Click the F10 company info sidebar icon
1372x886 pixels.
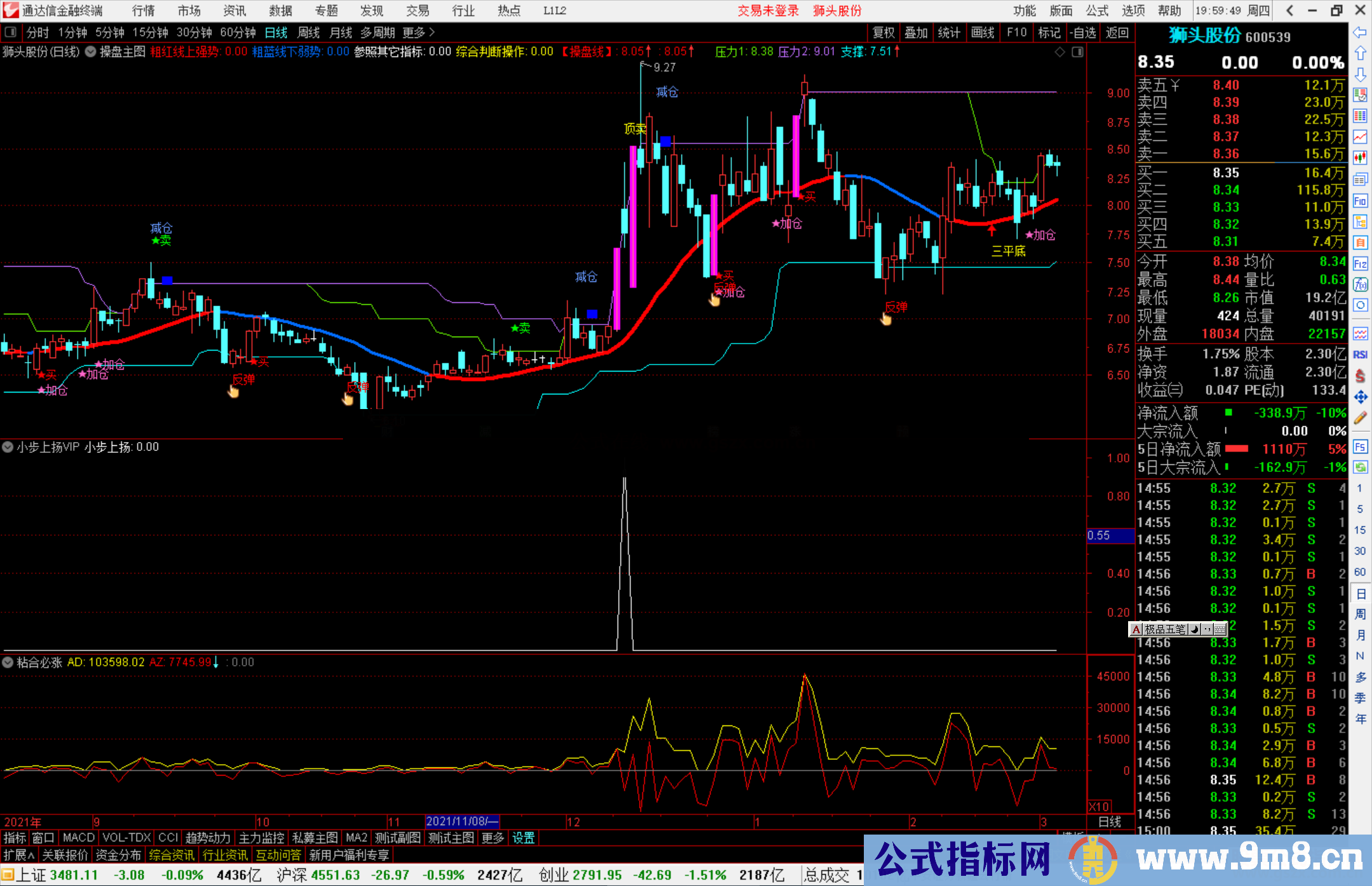pos(1360,201)
